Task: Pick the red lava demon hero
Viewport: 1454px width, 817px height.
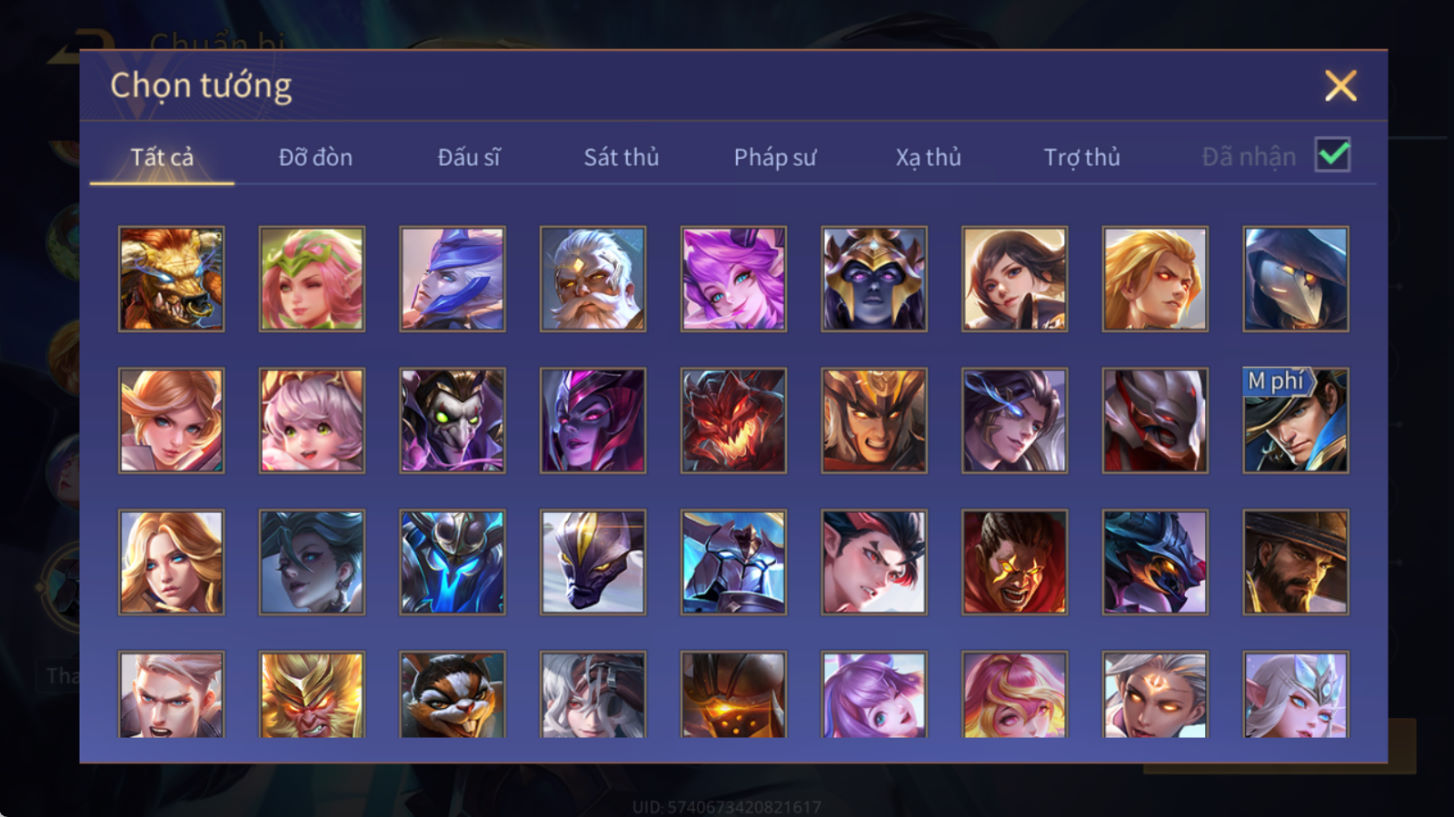Action: [734, 421]
